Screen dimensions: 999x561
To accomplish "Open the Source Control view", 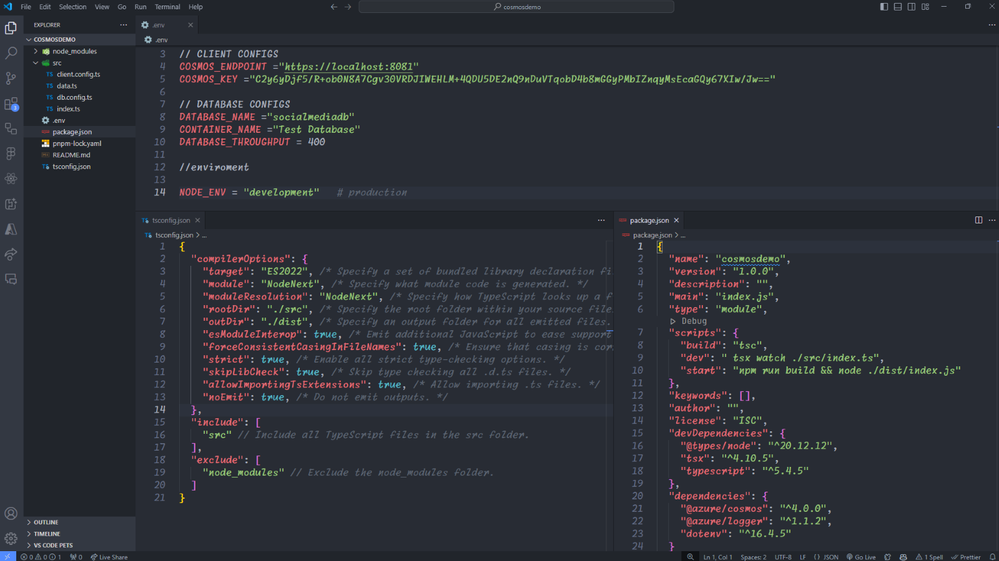I will (x=11, y=78).
